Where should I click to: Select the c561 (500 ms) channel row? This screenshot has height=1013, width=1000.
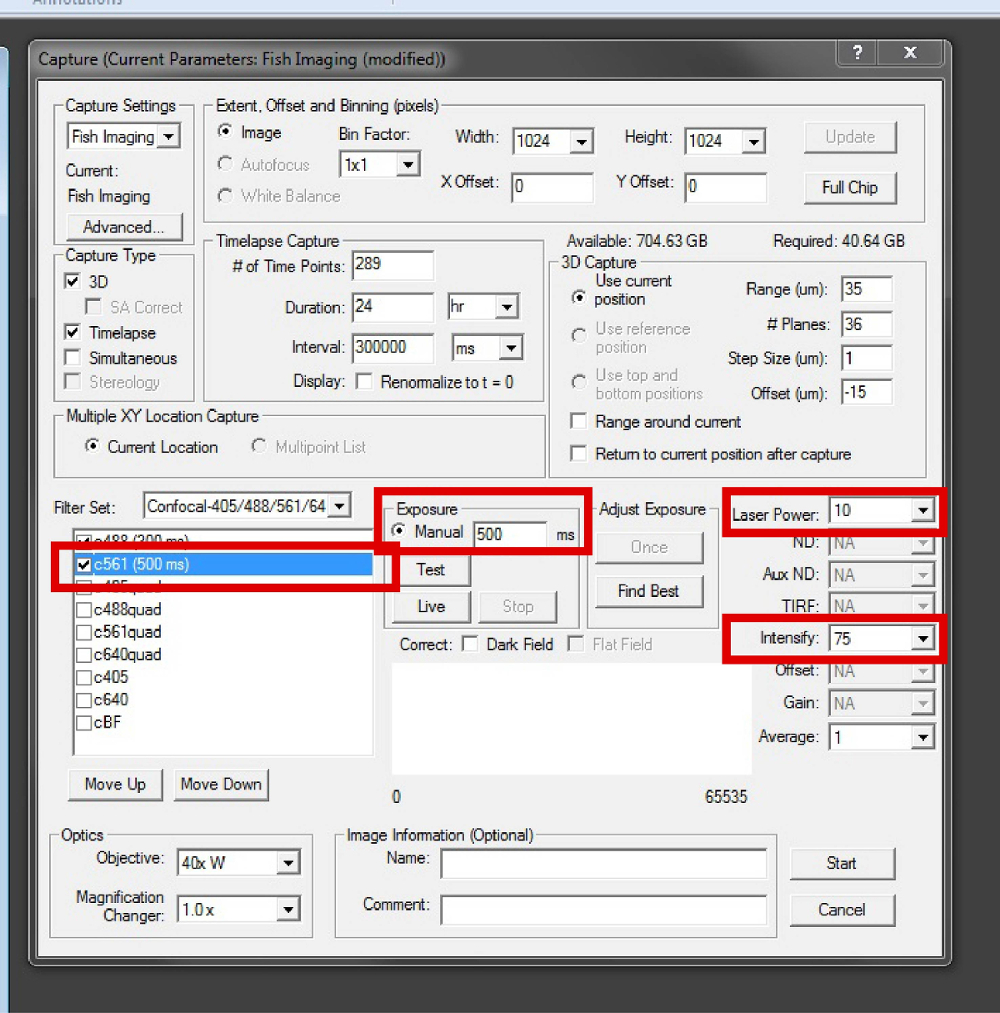coord(140,565)
